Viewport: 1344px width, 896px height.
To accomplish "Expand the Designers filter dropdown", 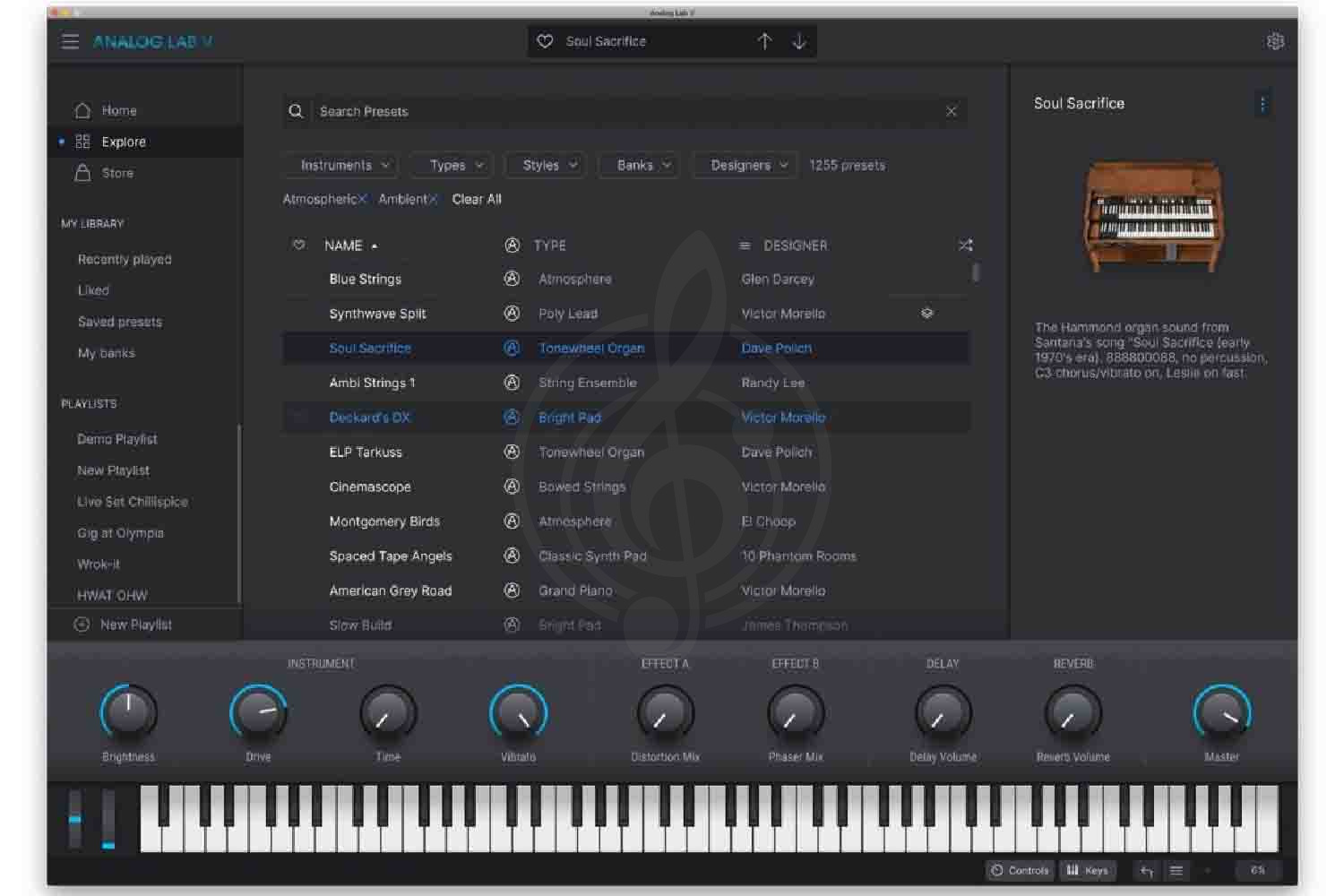I will (x=746, y=165).
